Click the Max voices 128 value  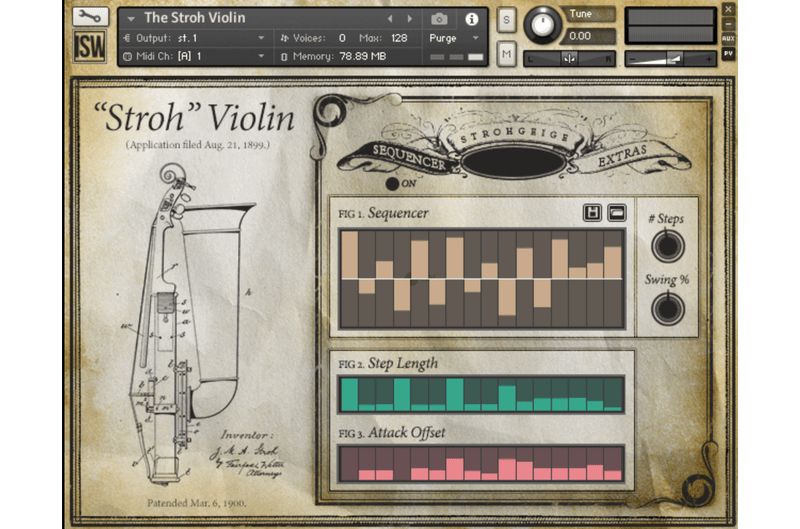click(x=398, y=38)
